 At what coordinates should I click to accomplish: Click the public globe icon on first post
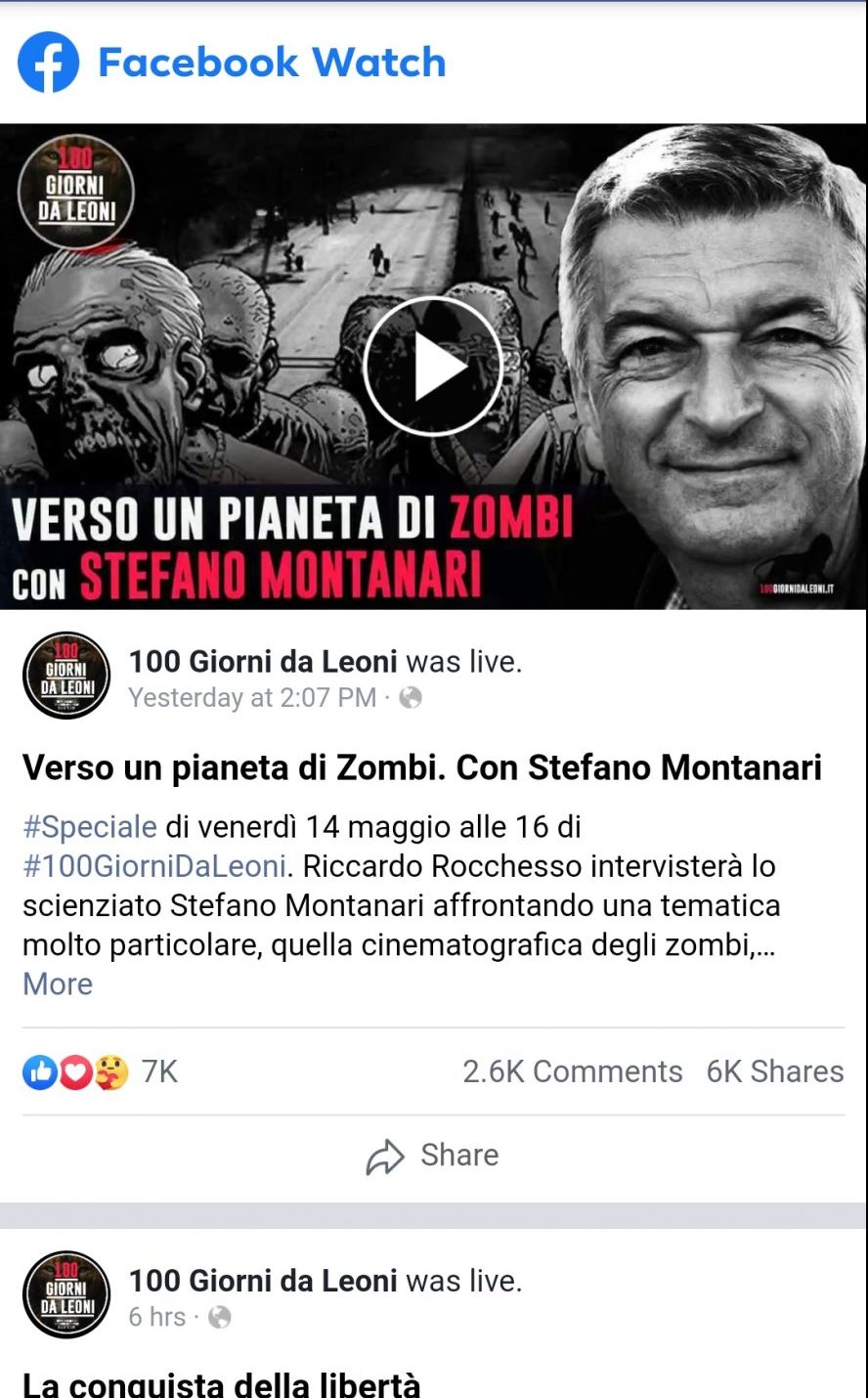[x=412, y=697]
